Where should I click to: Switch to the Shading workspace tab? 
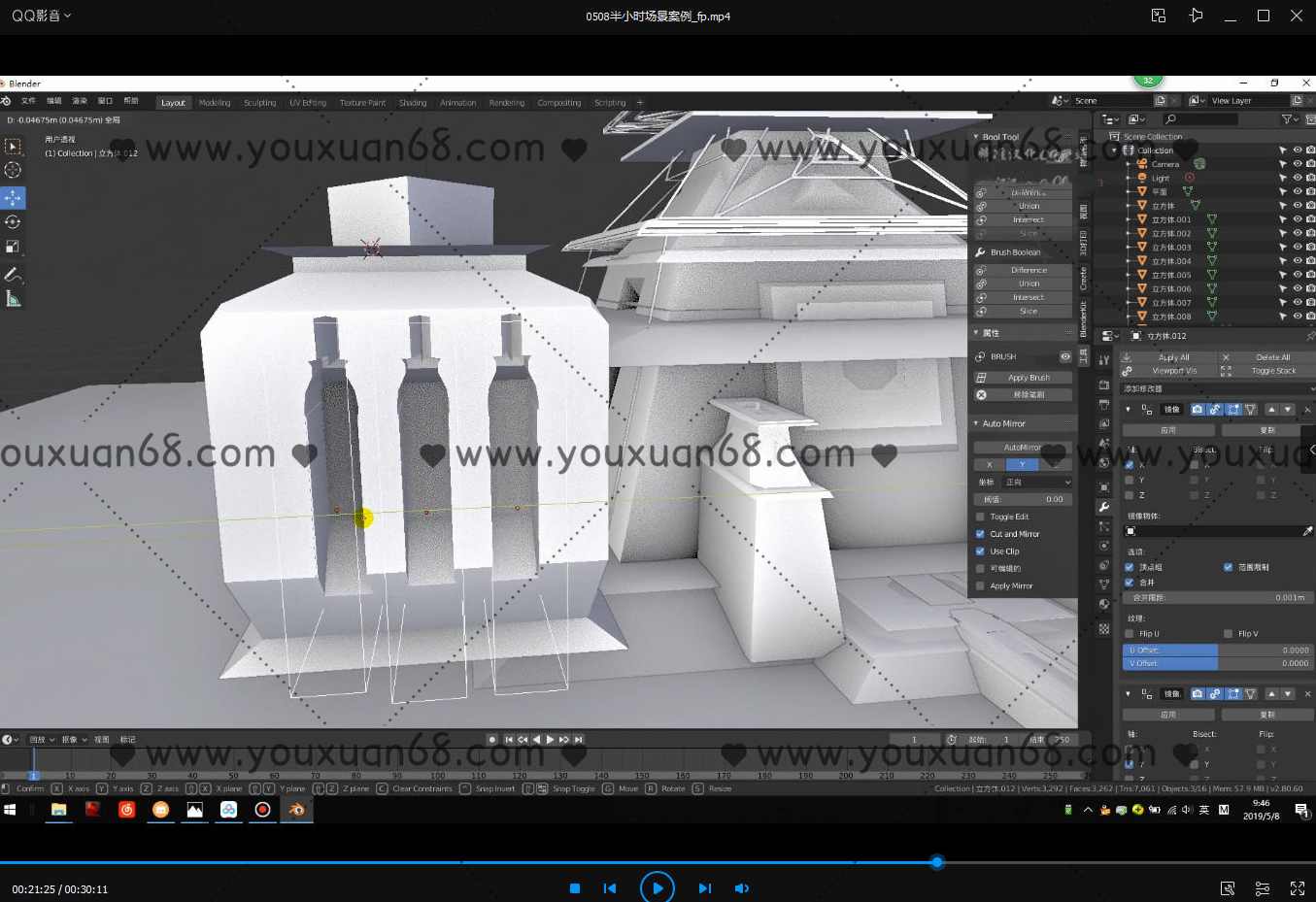413,102
